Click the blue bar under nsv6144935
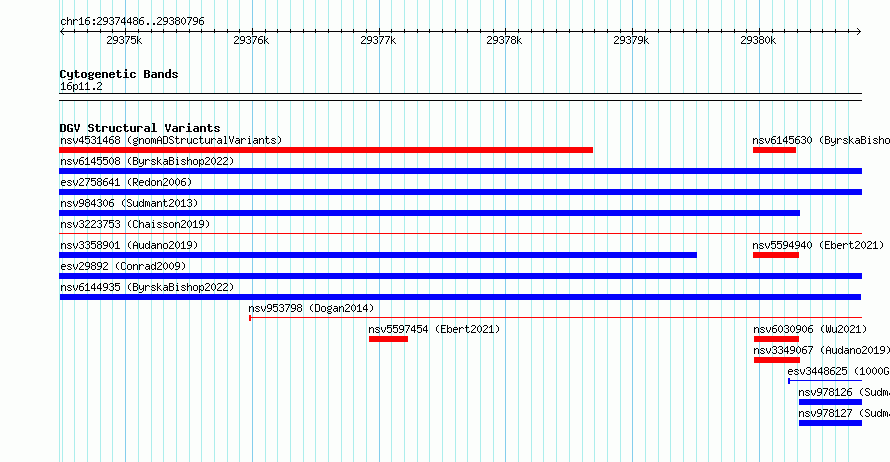Viewport: 890px width, 462px height. tap(460, 297)
